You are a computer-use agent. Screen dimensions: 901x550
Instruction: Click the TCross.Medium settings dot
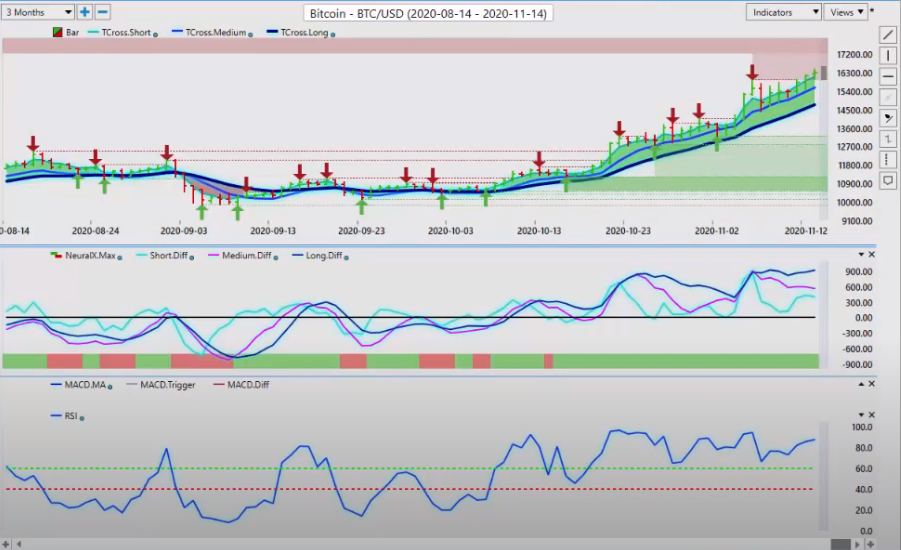[250, 34]
